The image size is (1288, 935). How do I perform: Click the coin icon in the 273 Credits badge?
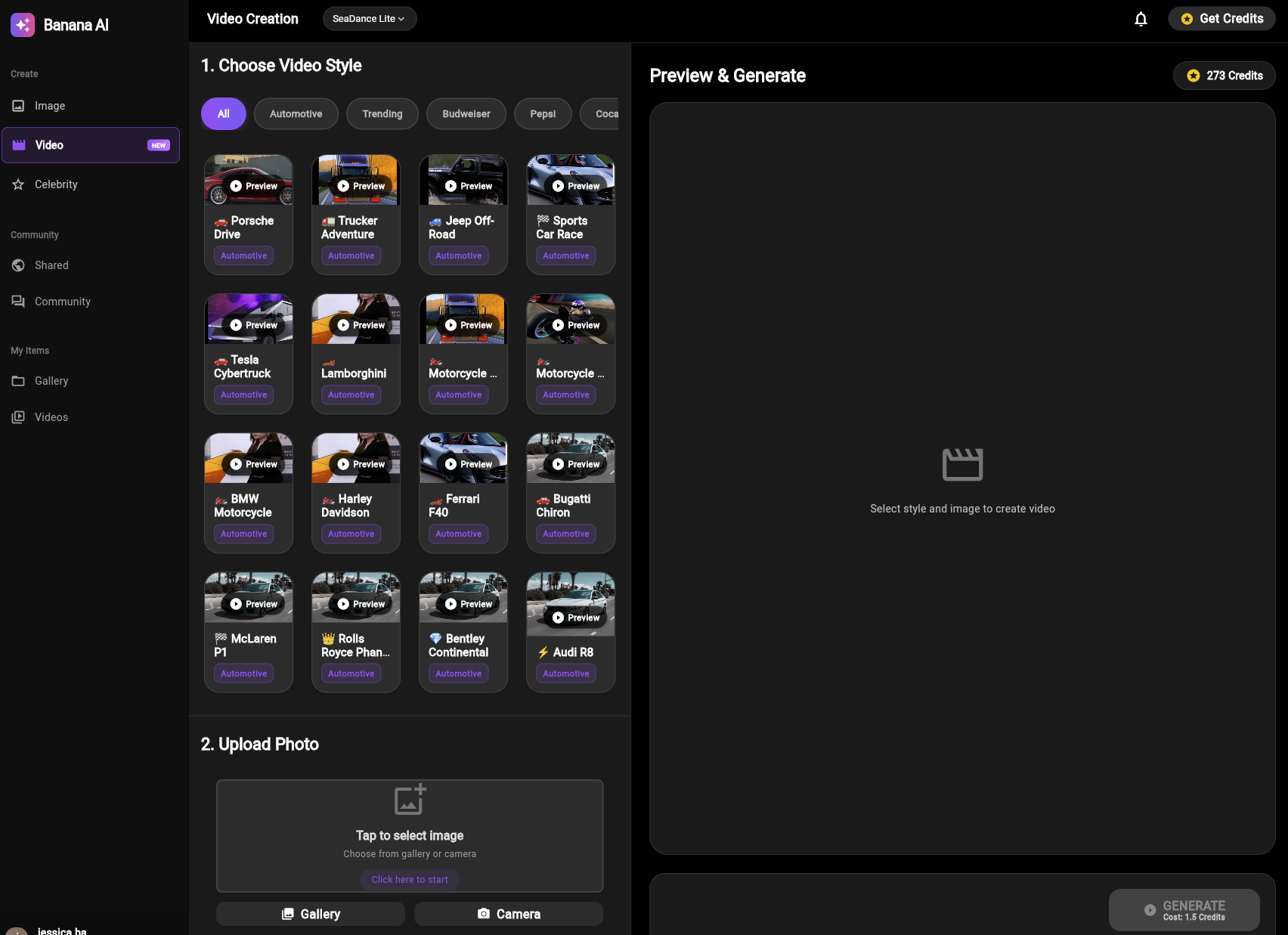pos(1194,76)
